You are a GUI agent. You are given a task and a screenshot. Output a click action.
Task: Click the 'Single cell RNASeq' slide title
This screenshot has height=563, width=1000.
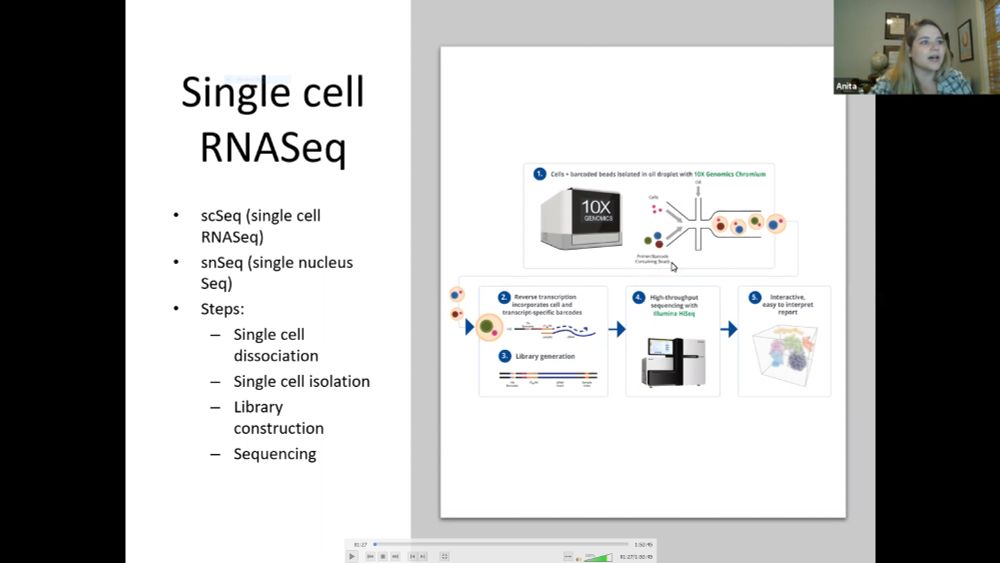click(273, 119)
